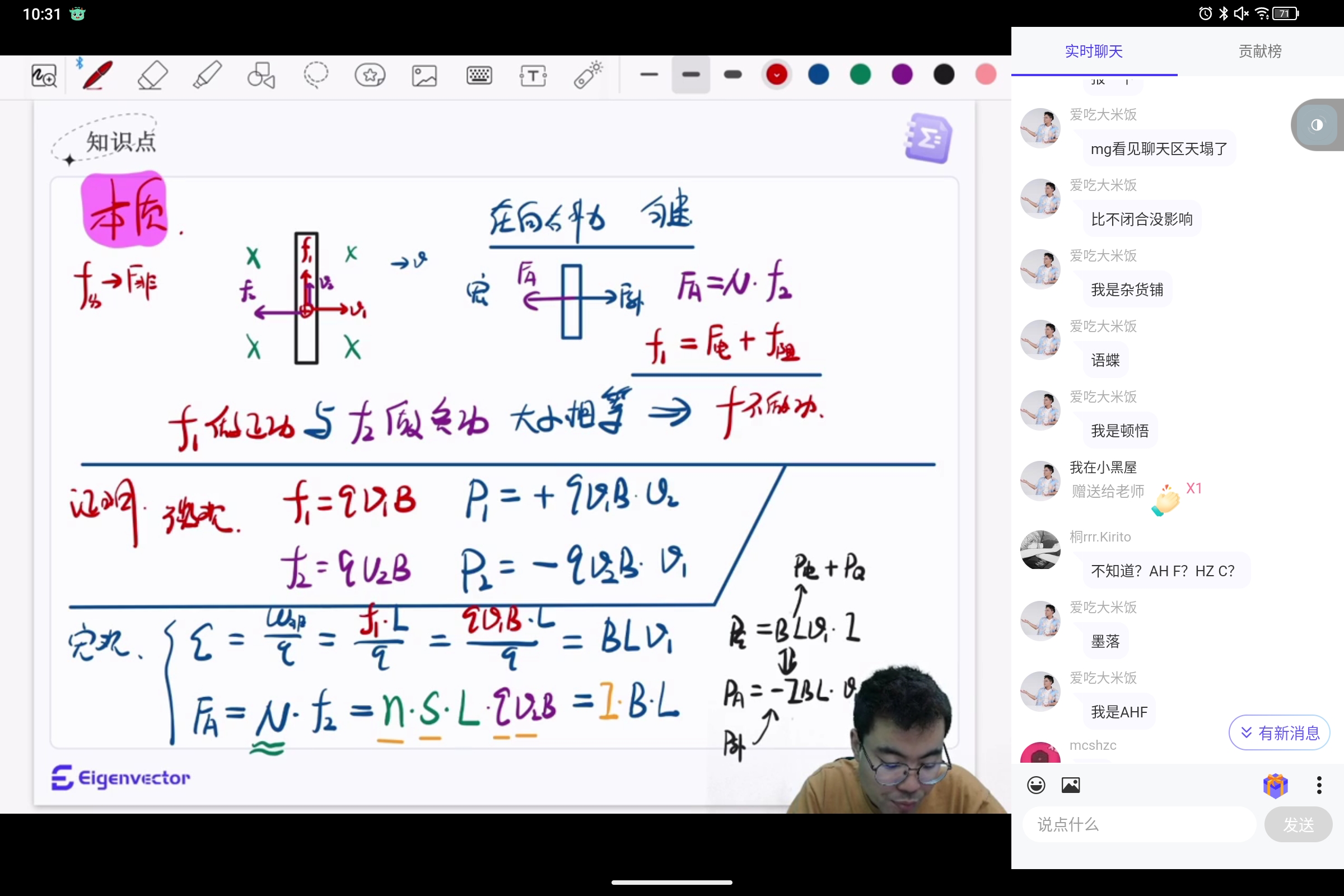Check the battery level indicator

[1286, 13]
